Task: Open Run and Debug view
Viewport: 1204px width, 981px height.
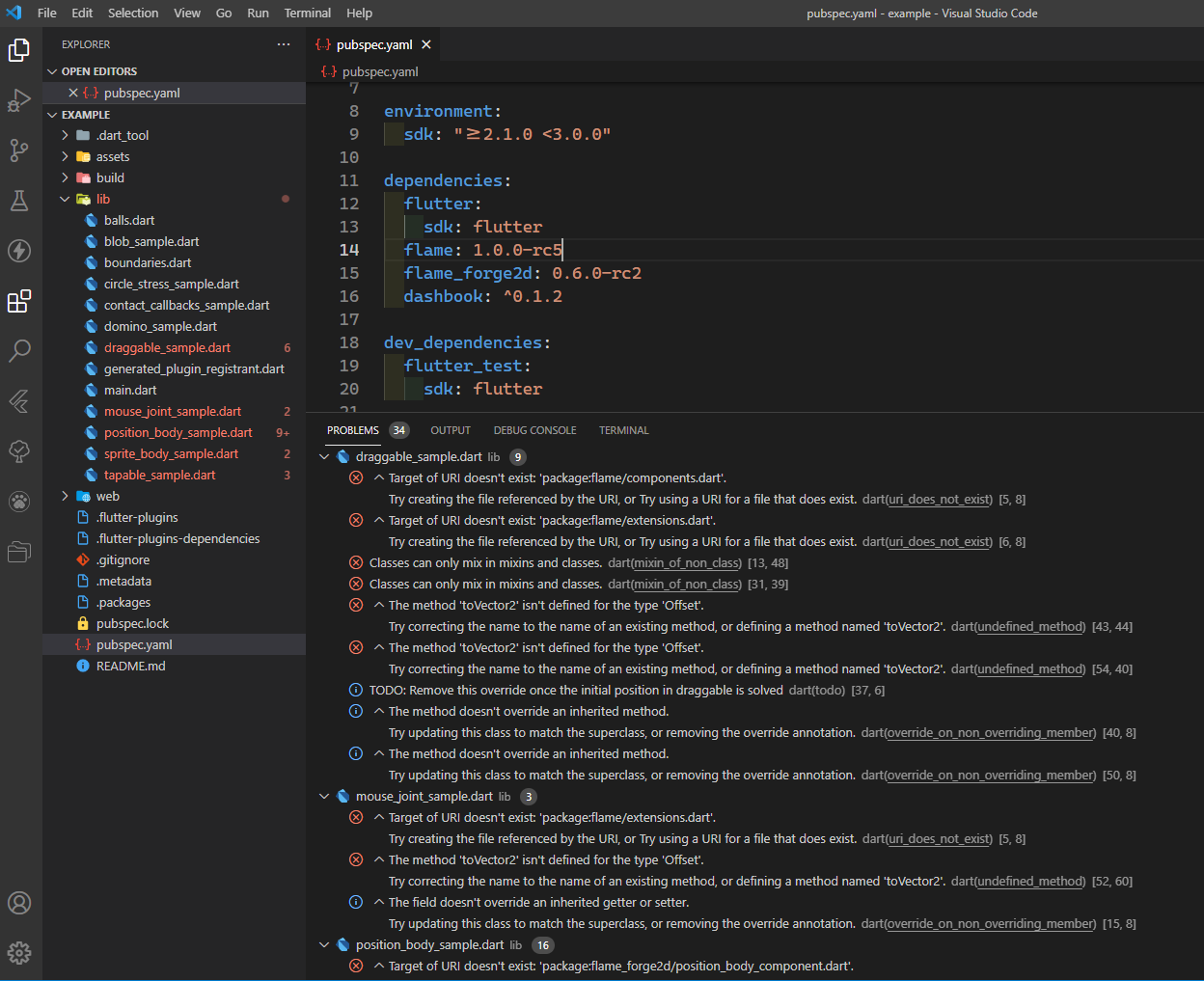Action: click(x=19, y=100)
